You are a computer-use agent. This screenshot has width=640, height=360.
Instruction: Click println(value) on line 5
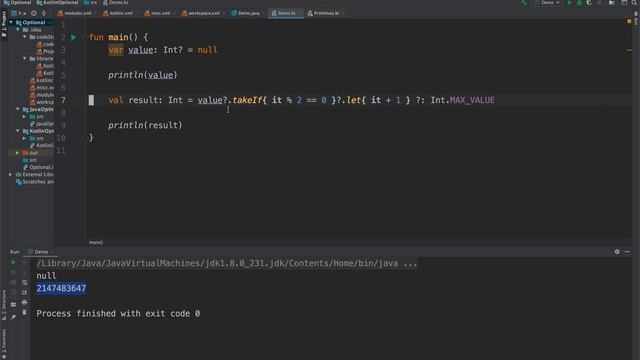tap(142, 75)
